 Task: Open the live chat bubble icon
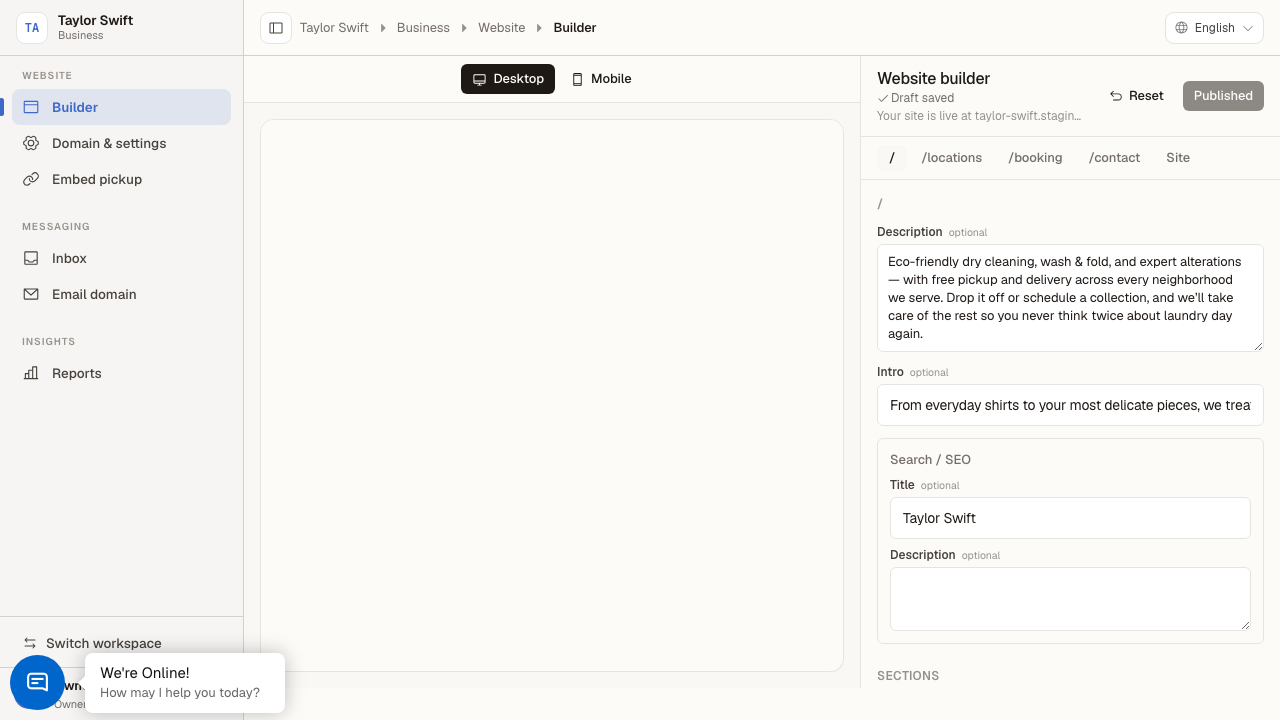coord(38,682)
